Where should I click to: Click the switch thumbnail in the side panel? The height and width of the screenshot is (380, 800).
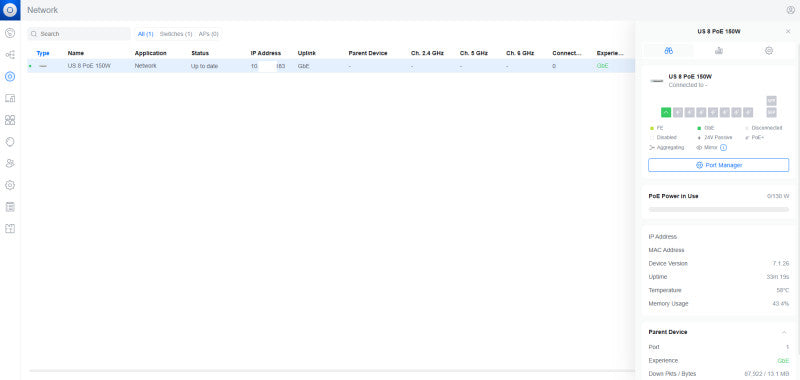657,81
